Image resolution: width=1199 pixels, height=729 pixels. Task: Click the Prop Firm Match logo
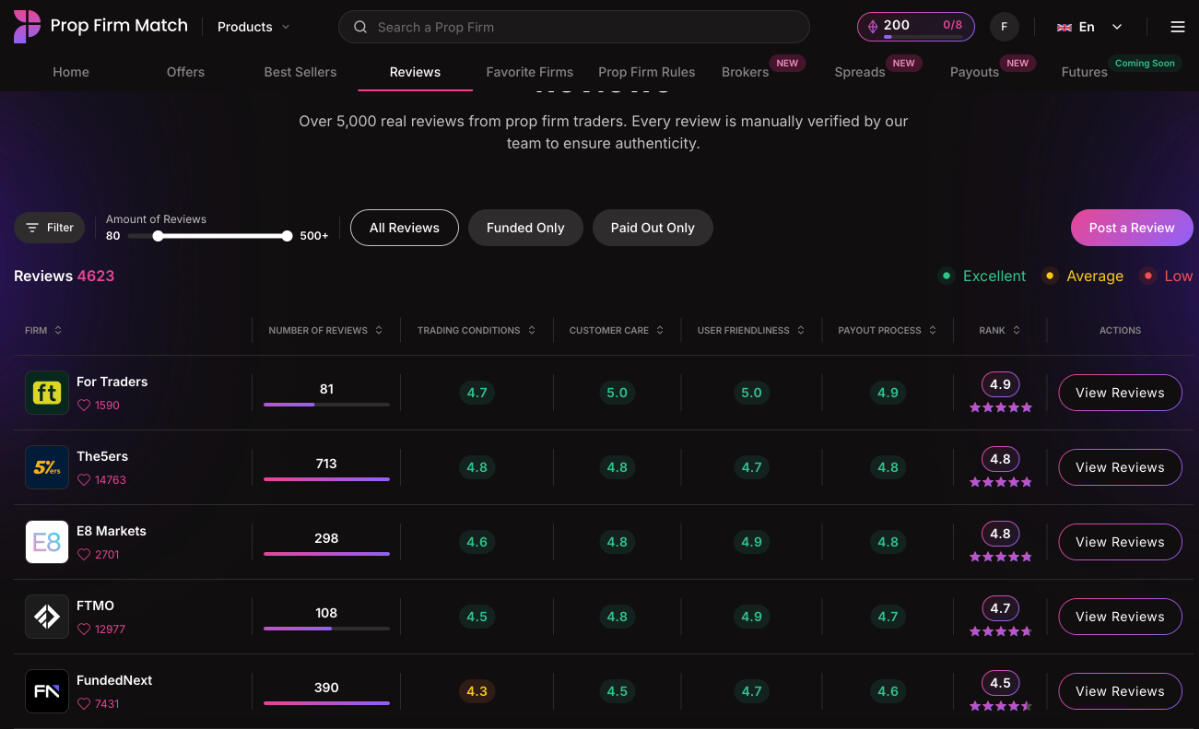(x=100, y=26)
